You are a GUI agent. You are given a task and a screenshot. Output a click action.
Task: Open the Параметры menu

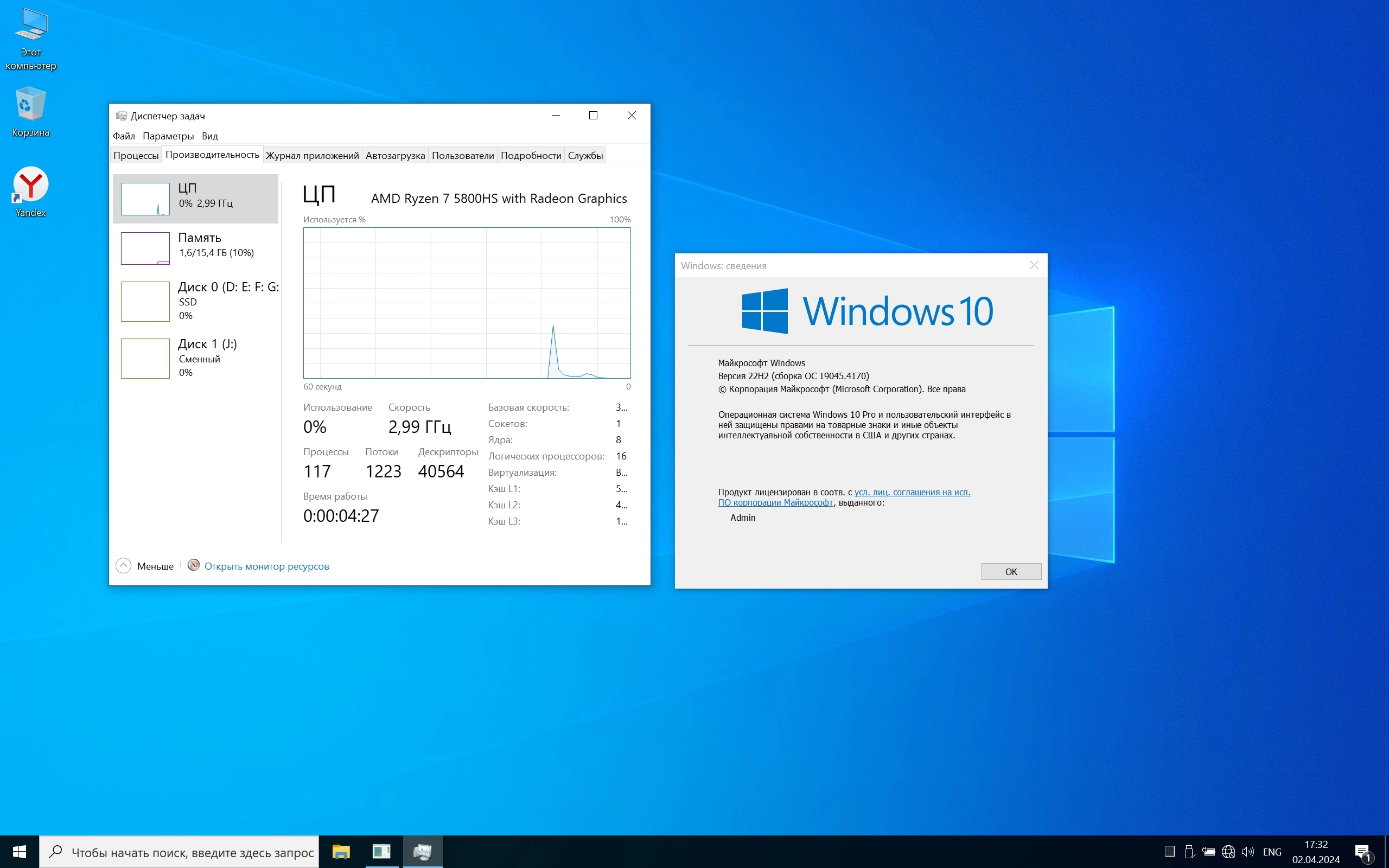[x=168, y=136]
